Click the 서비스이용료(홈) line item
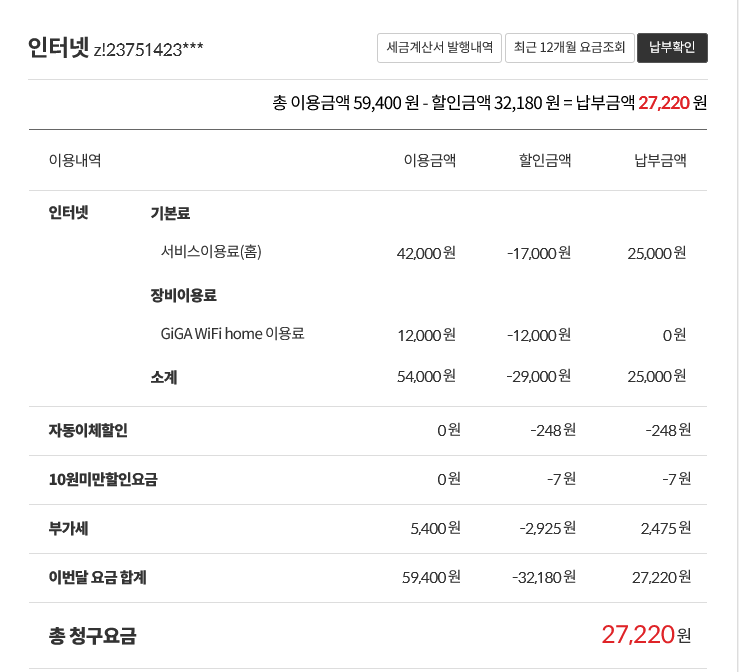 coord(211,252)
